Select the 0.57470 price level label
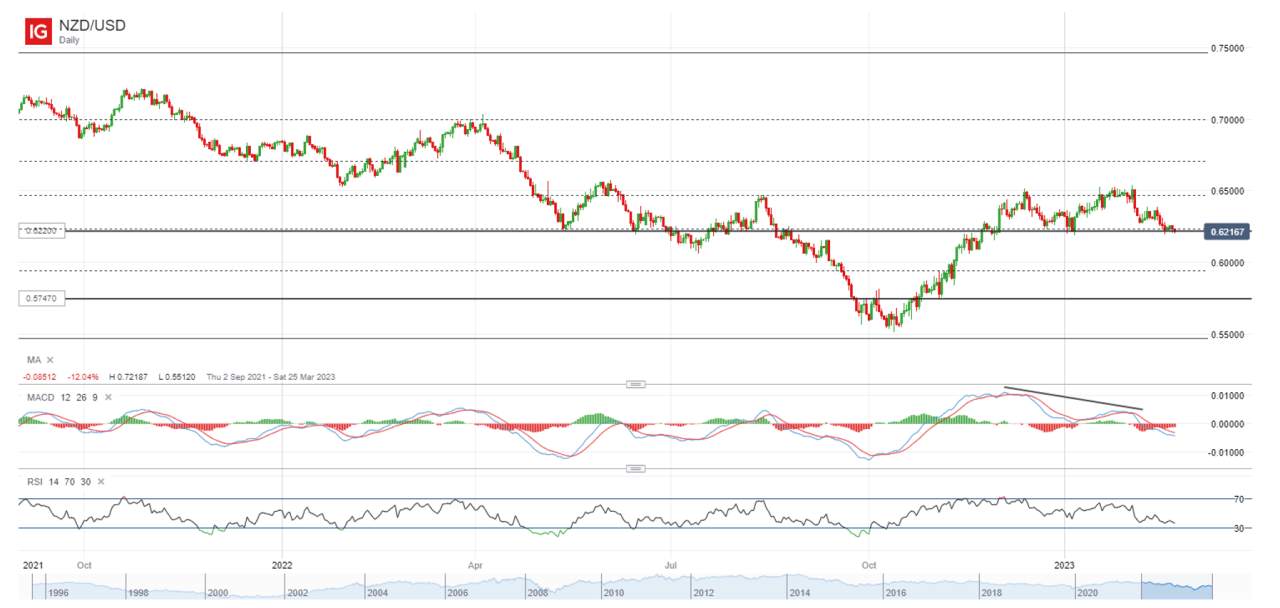Viewport: 1280px width, 608px height. [x=41, y=298]
